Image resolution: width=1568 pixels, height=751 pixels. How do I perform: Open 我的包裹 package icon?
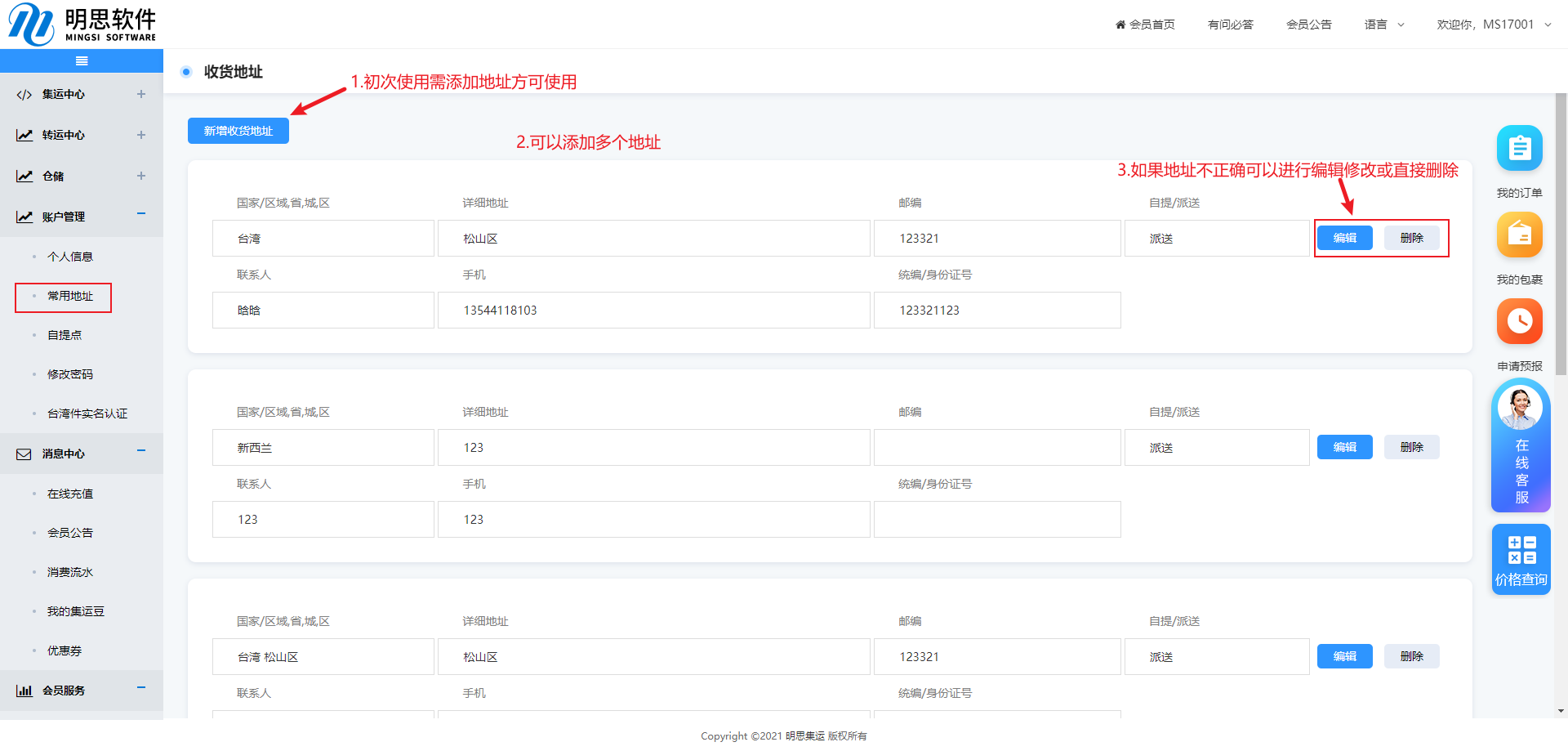[x=1519, y=235]
